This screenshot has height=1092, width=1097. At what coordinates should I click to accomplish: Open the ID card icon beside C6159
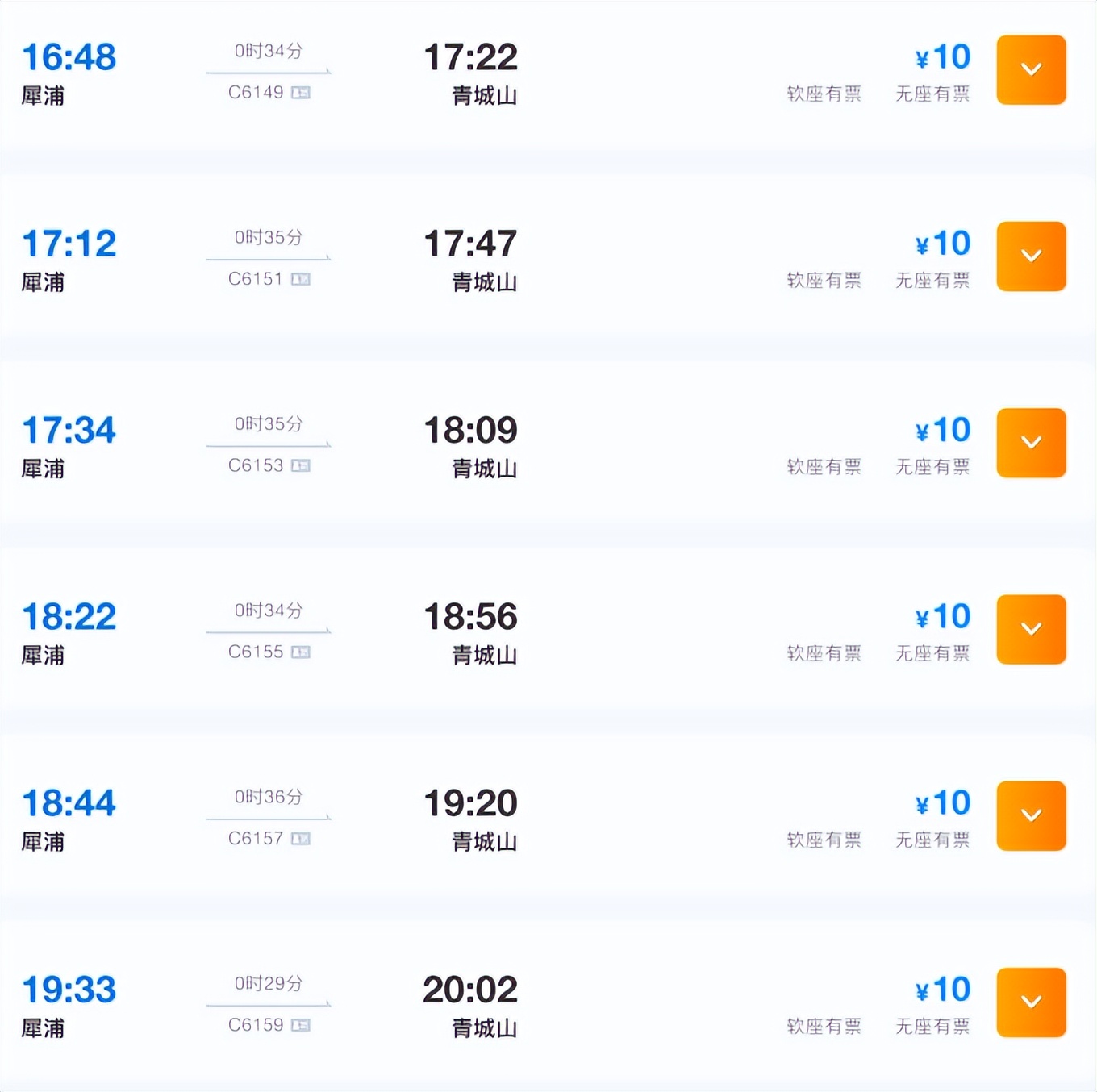pyautogui.click(x=301, y=1025)
